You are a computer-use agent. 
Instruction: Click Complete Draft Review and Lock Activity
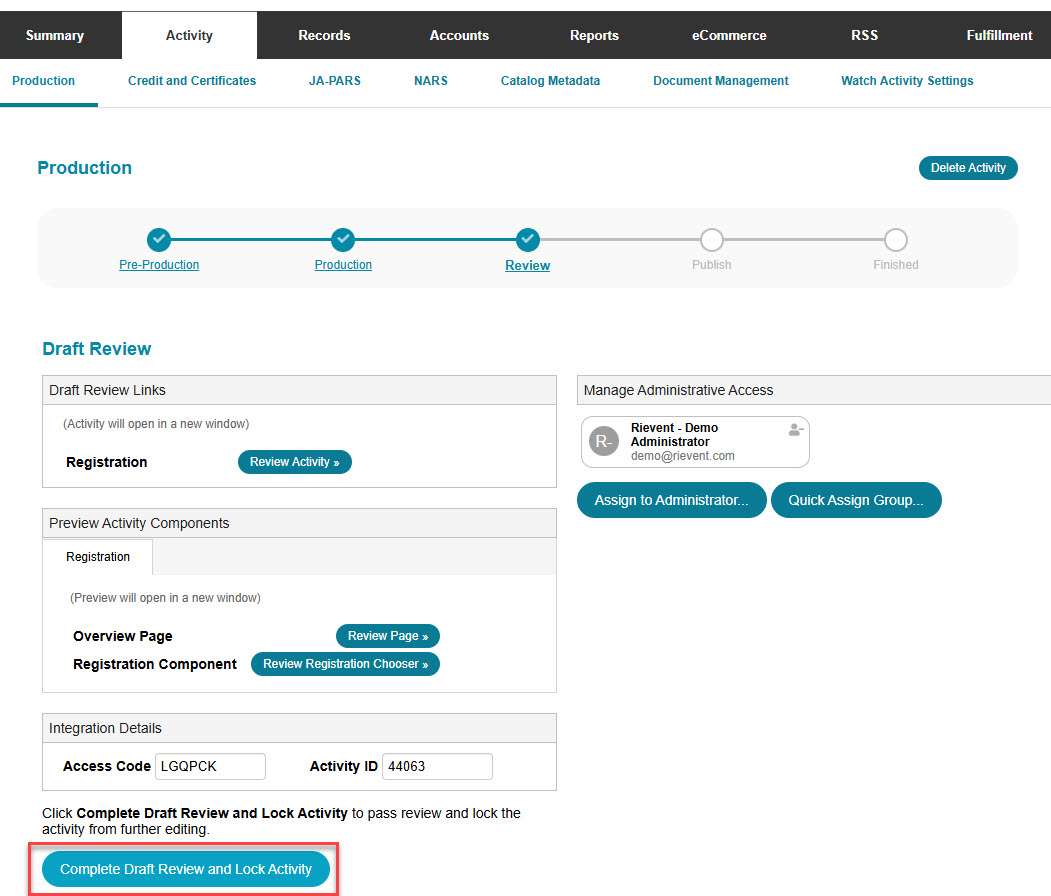point(186,869)
